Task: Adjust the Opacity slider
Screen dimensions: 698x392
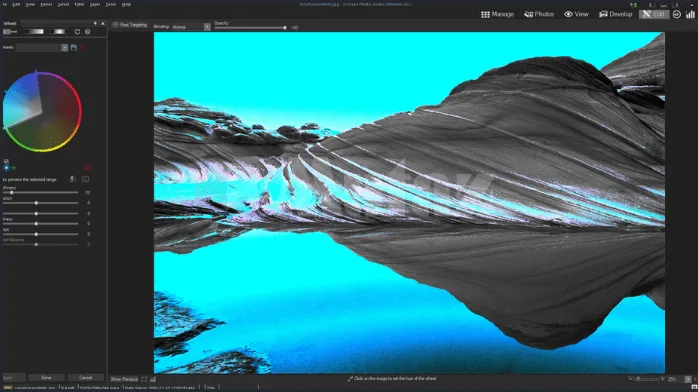Action: click(x=250, y=28)
